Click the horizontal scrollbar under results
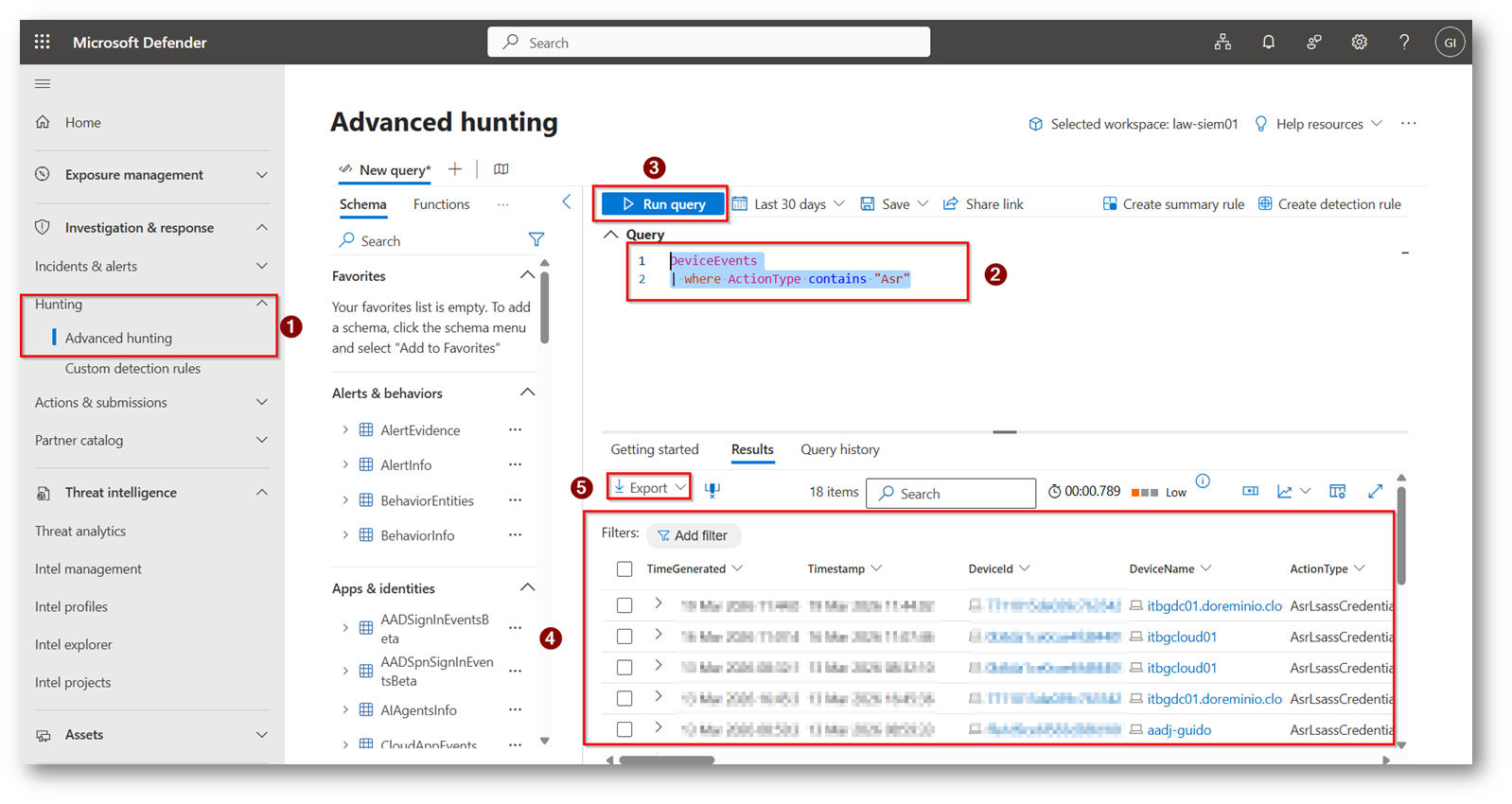Image resolution: width=1512 pixels, height=804 pixels. pyautogui.click(x=667, y=760)
